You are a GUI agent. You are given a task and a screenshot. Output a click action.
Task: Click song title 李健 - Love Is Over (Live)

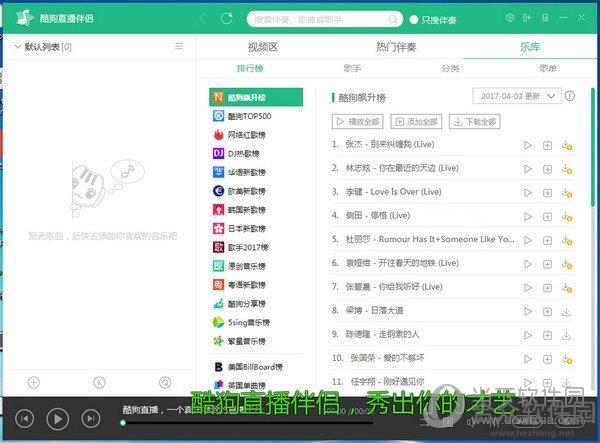(x=393, y=192)
